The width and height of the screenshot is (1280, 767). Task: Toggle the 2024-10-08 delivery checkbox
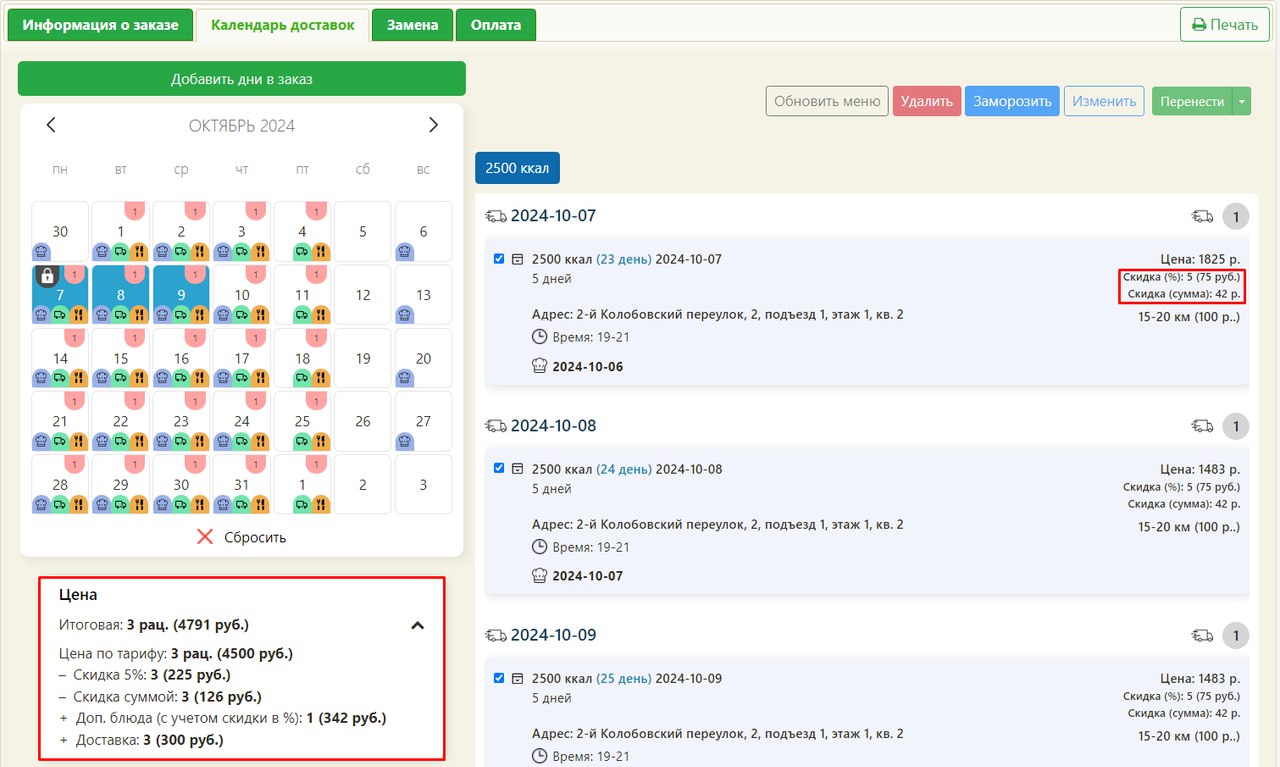tap(499, 469)
